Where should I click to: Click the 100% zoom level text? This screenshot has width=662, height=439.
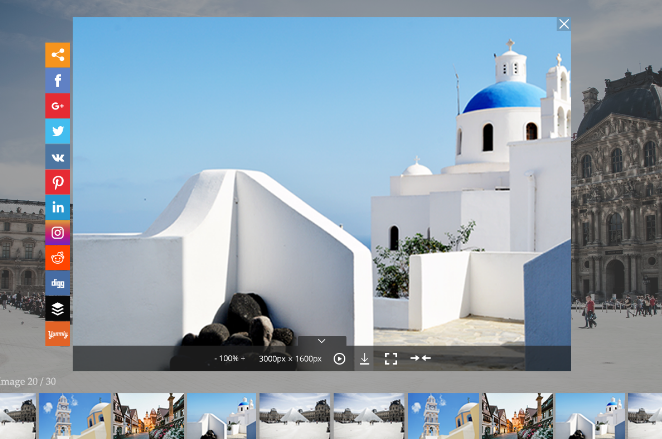[x=229, y=358]
